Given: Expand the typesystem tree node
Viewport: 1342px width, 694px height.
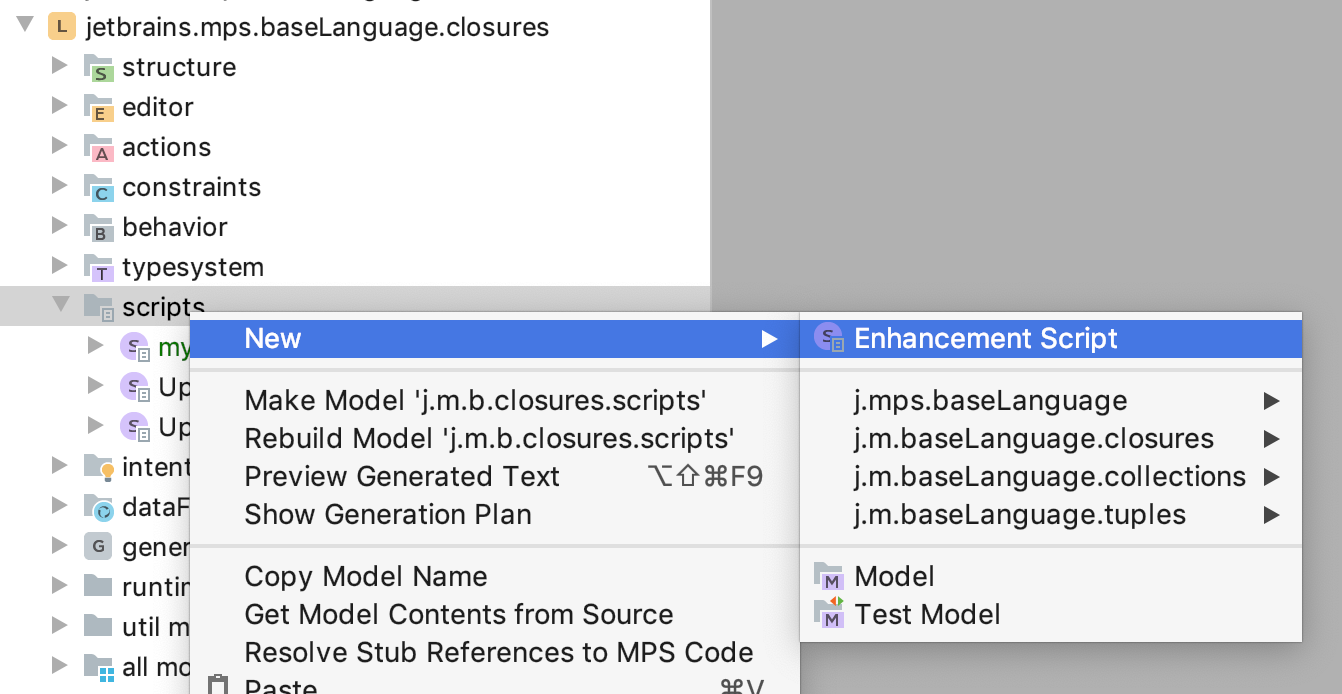Looking at the screenshot, I should (62, 267).
